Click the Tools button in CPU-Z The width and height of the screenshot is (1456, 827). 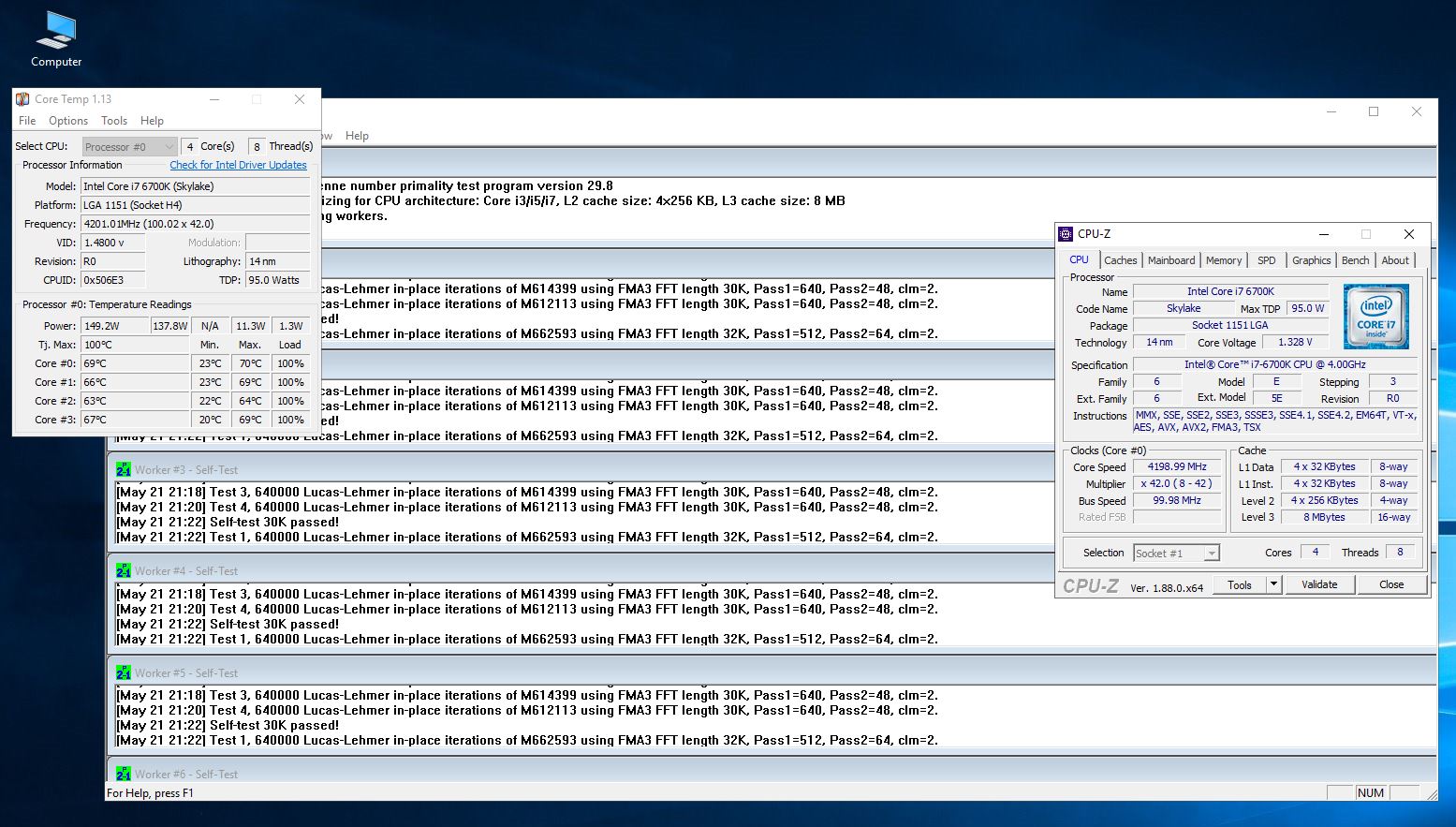click(1240, 584)
